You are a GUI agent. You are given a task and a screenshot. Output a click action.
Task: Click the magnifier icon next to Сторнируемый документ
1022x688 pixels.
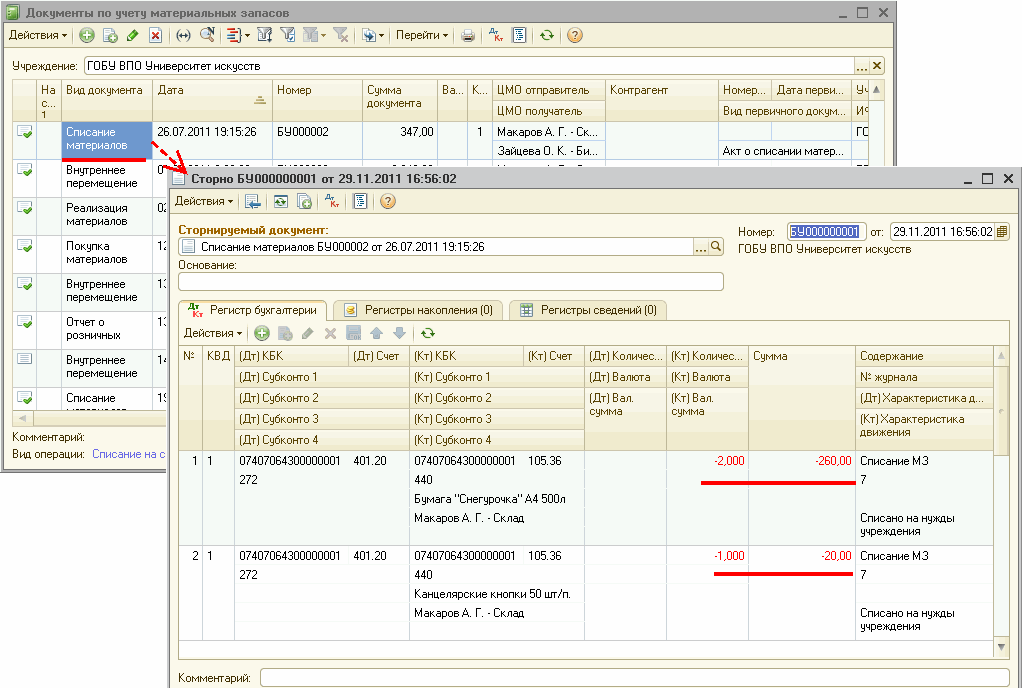click(716, 246)
